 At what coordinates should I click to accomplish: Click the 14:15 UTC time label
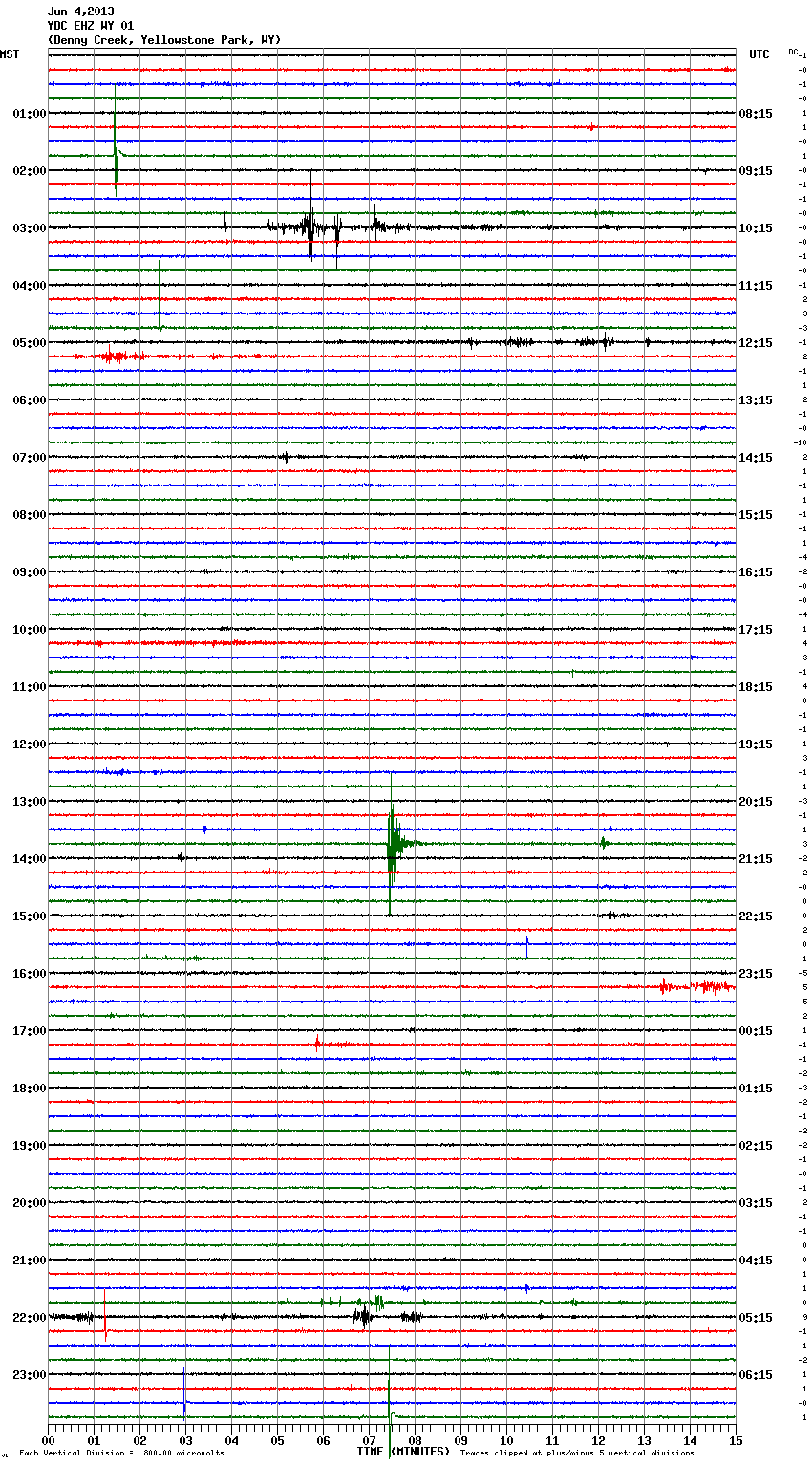tap(756, 458)
